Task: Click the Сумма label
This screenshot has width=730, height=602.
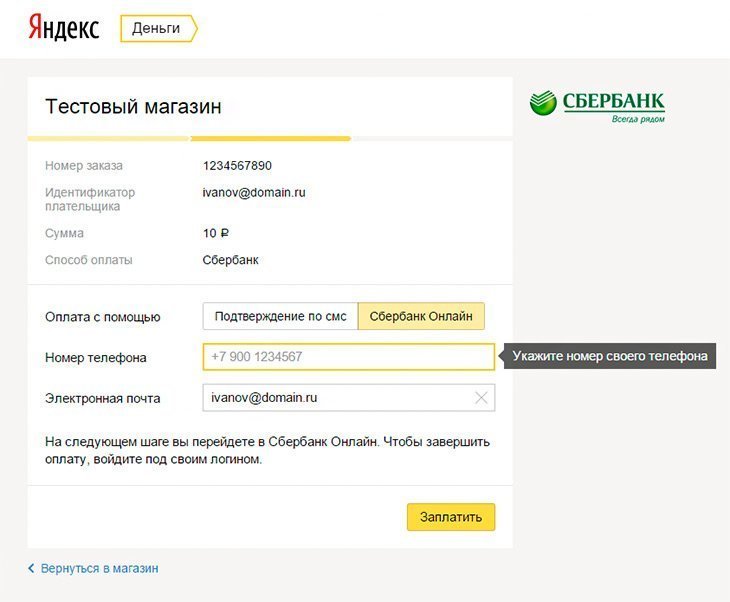Action: pyautogui.click(x=64, y=233)
